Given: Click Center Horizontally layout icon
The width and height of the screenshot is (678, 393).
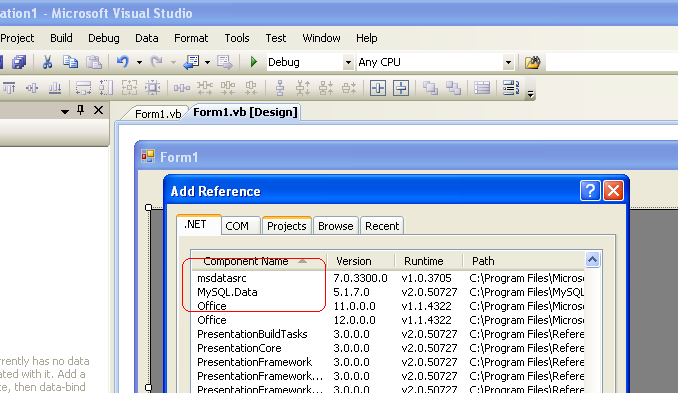Looking at the screenshot, I should (378, 88).
